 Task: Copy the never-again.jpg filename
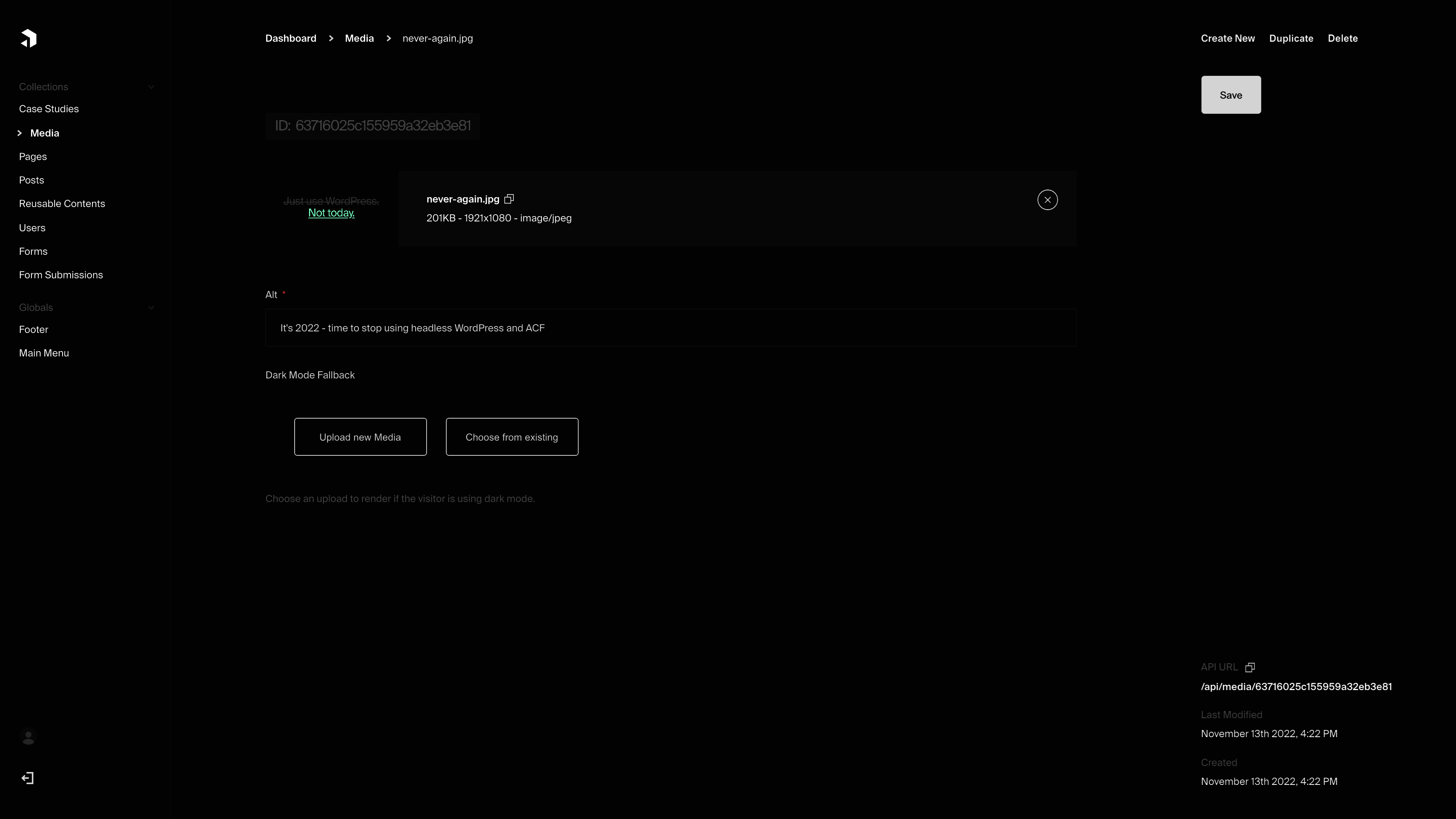tap(509, 199)
